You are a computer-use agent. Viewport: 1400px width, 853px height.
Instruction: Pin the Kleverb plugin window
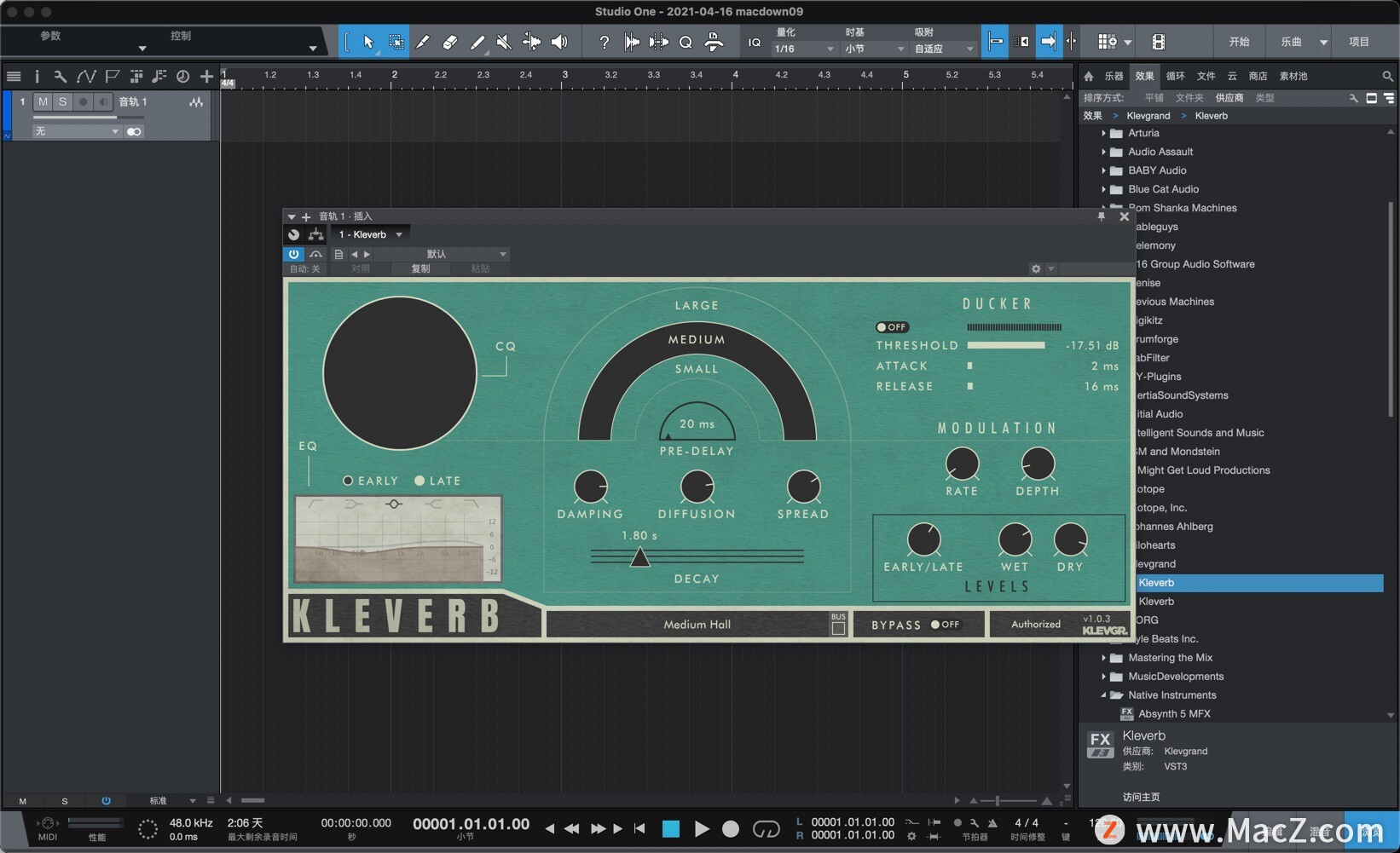[x=1102, y=216]
